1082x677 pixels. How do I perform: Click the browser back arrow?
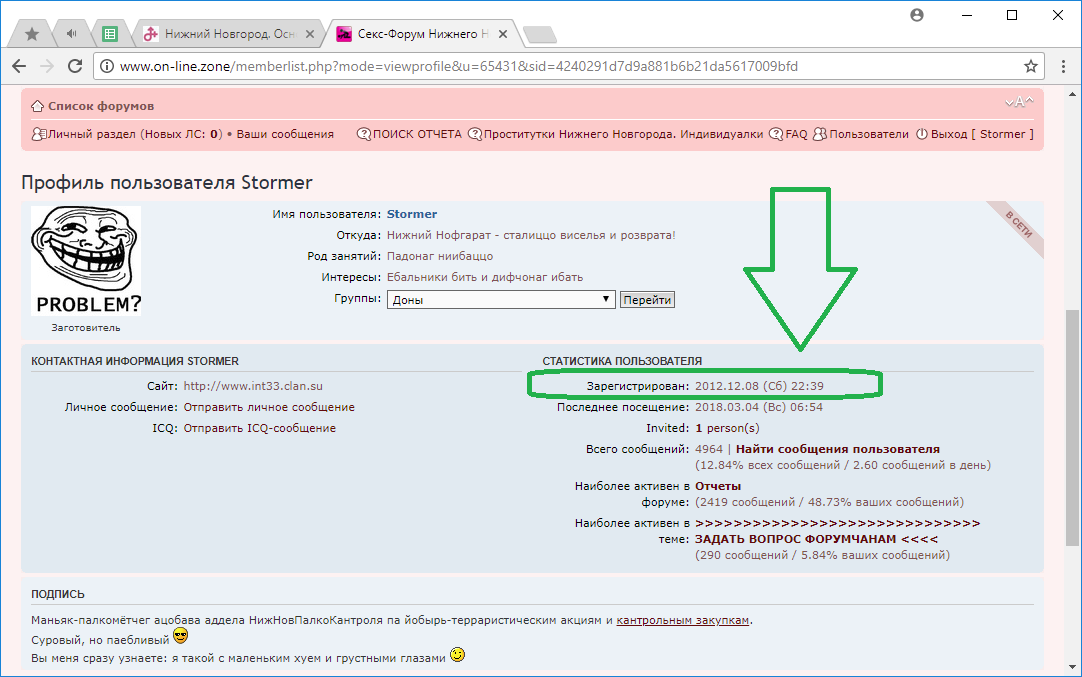click(x=19, y=66)
